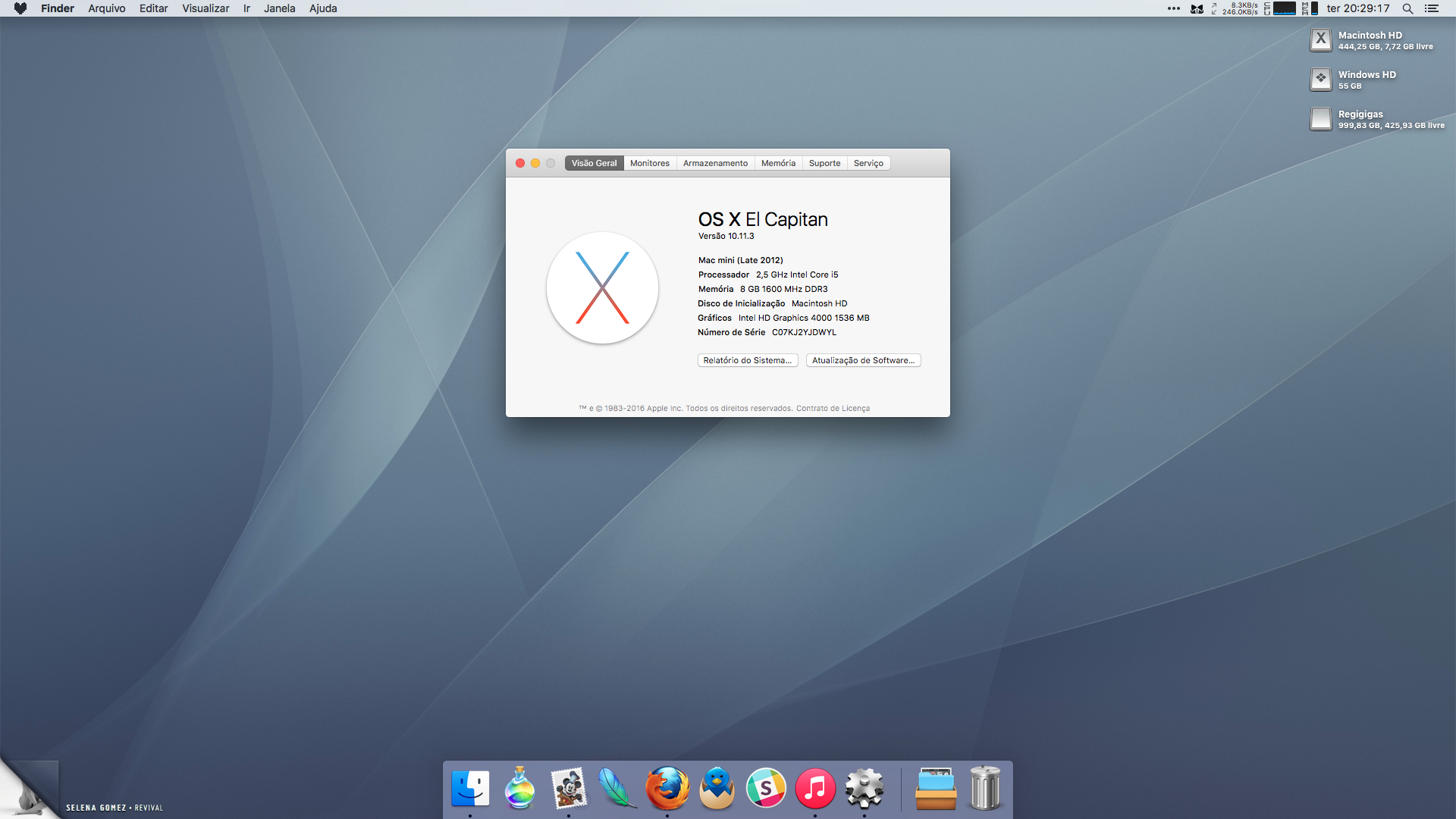
Task: Select Macintosh HD drive icon on desktop
Action: (x=1320, y=40)
